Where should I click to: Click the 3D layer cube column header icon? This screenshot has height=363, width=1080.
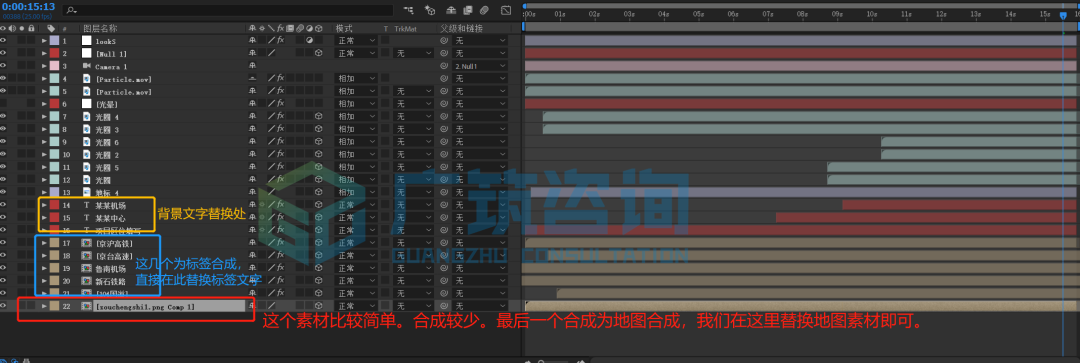(x=319, y=28)
